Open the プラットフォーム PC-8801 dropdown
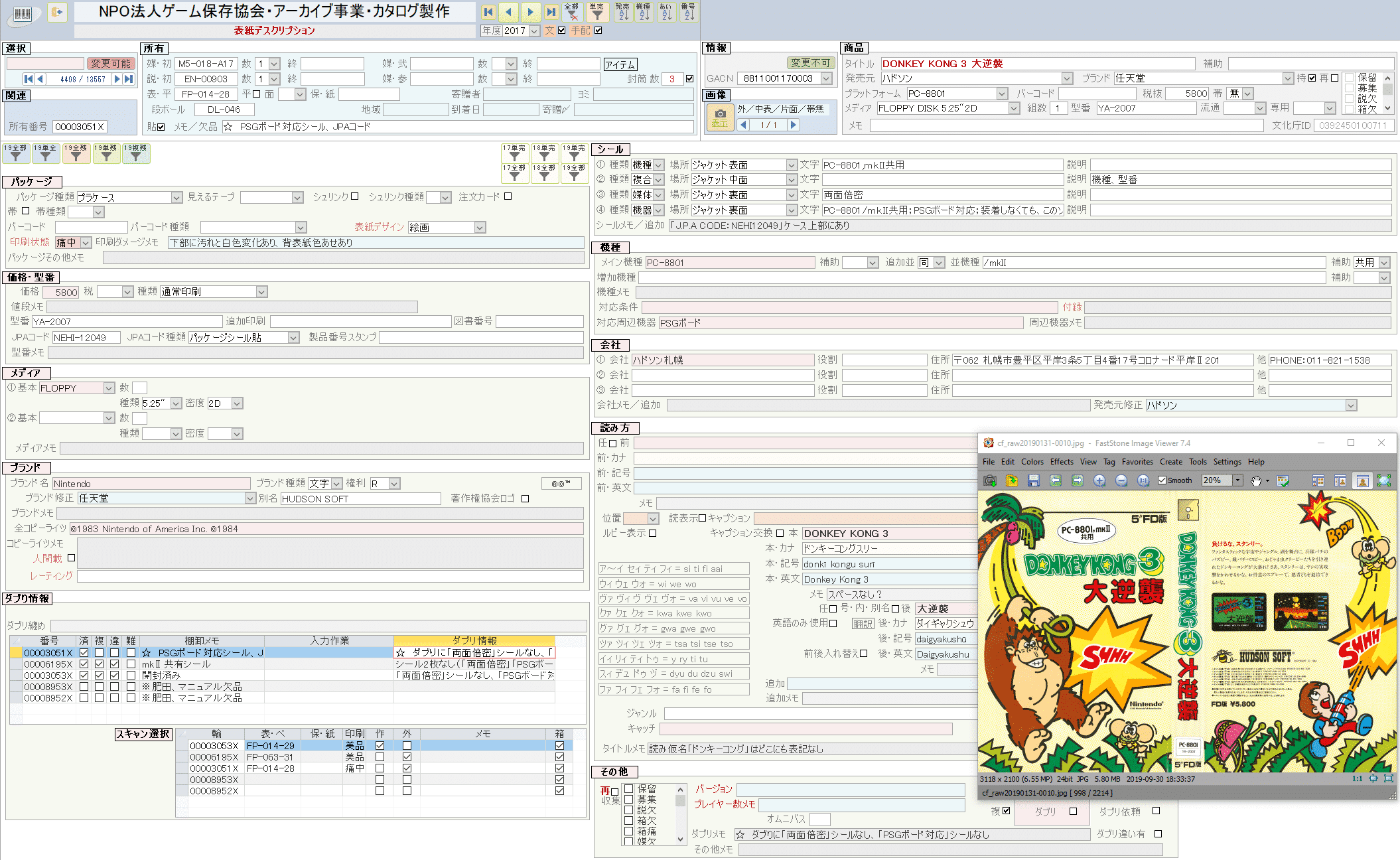 tap(1002, 94)
